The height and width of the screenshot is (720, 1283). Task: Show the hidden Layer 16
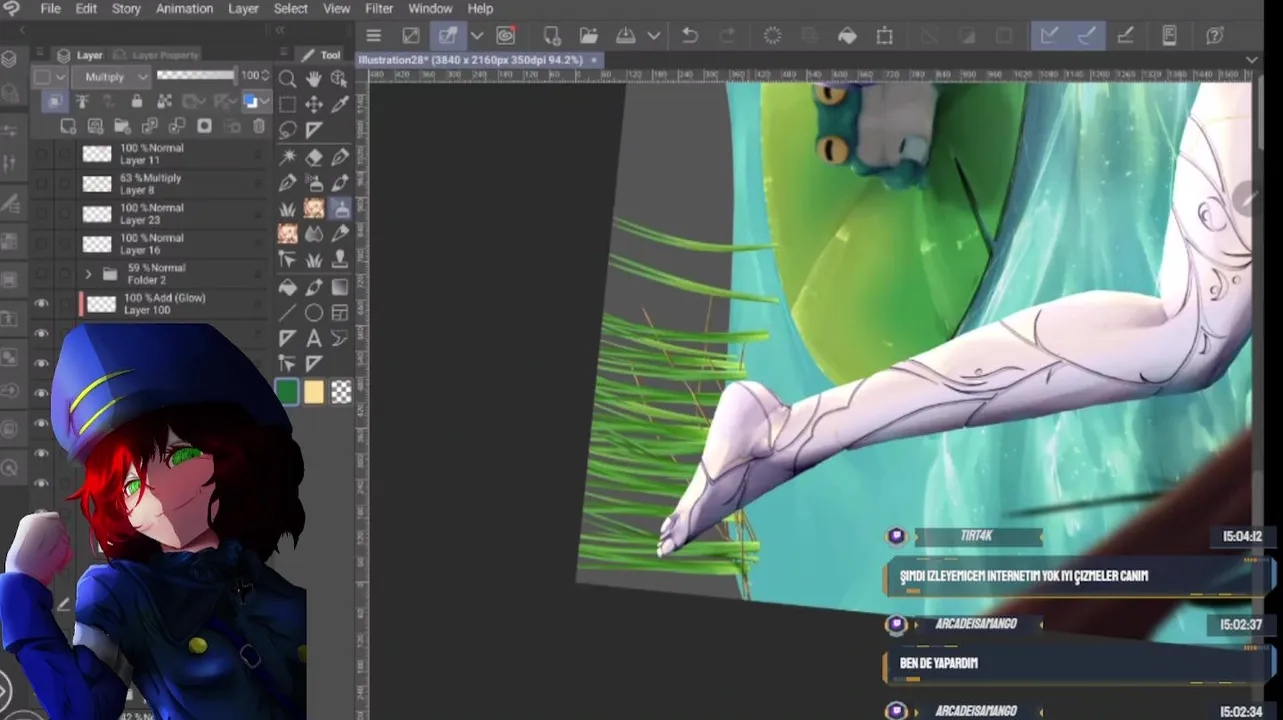tap(41, 244)
